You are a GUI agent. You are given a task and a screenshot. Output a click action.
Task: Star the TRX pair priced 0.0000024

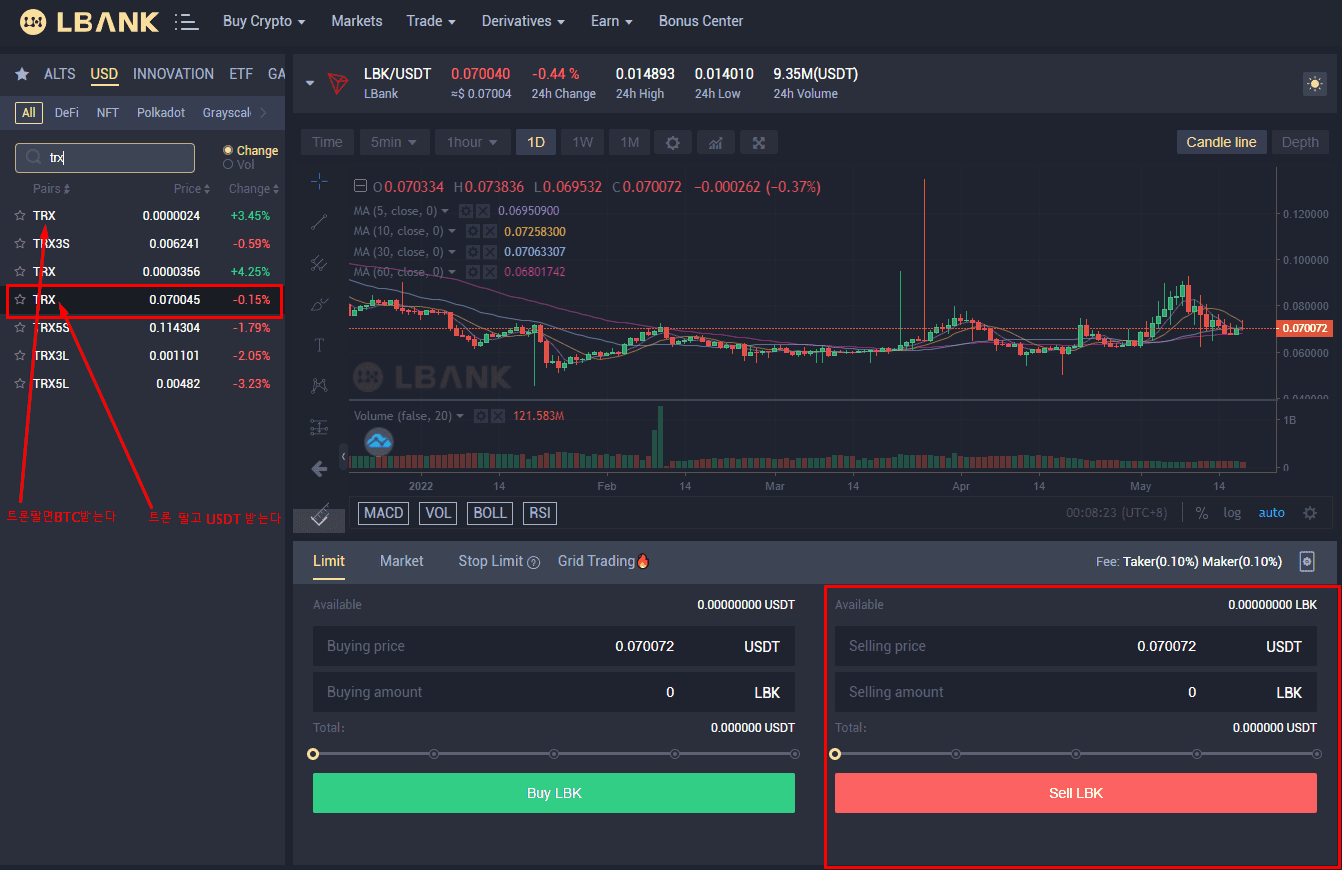19,215
